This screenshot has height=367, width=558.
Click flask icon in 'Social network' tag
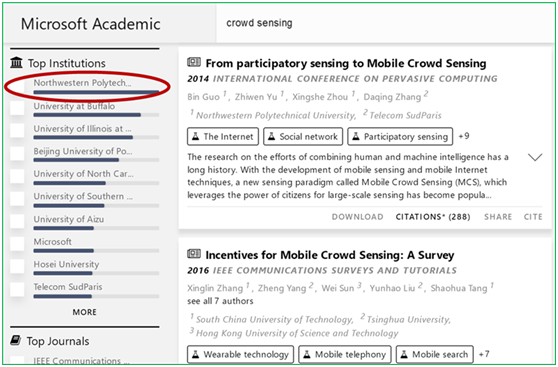click(x=272, y=137)
